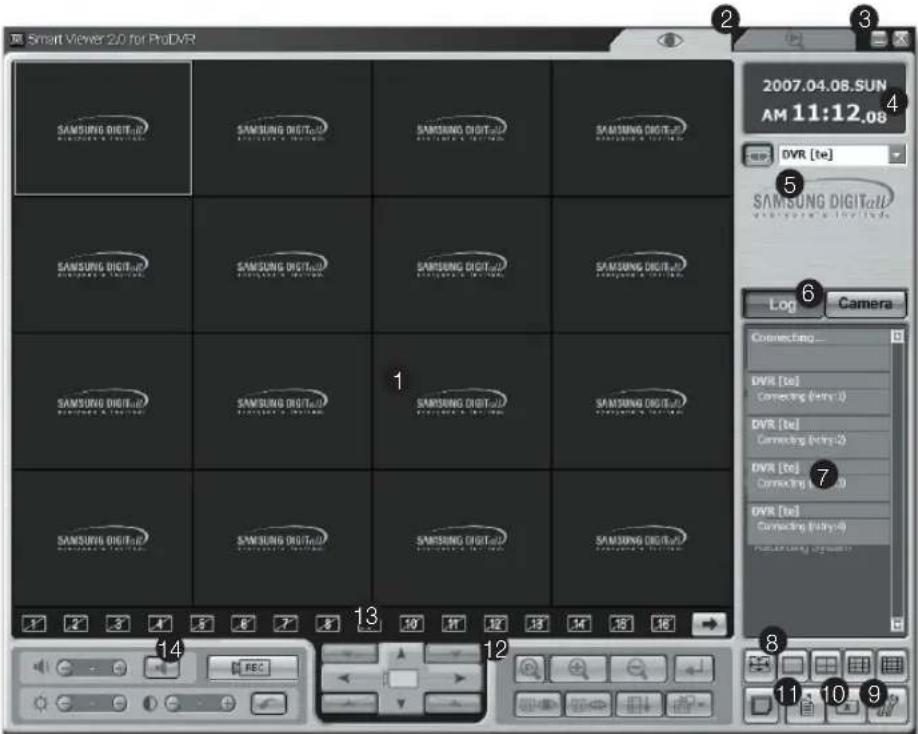This screenshot has width=918, height=734.
Task: Reset image settings with curved arrow button
Action: [269, 704]
